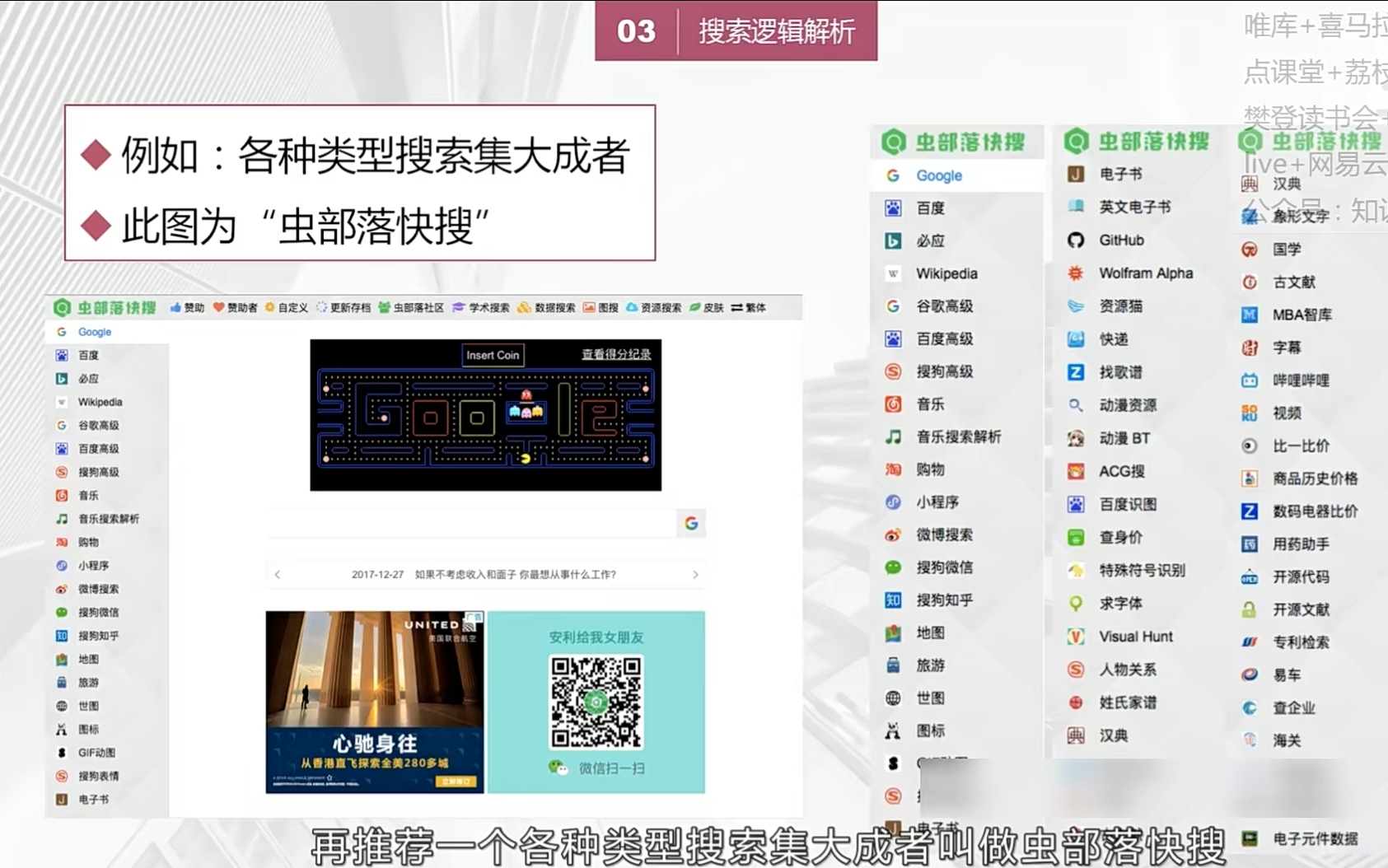Click the GitHub octocat icon

coord(1075,240)
